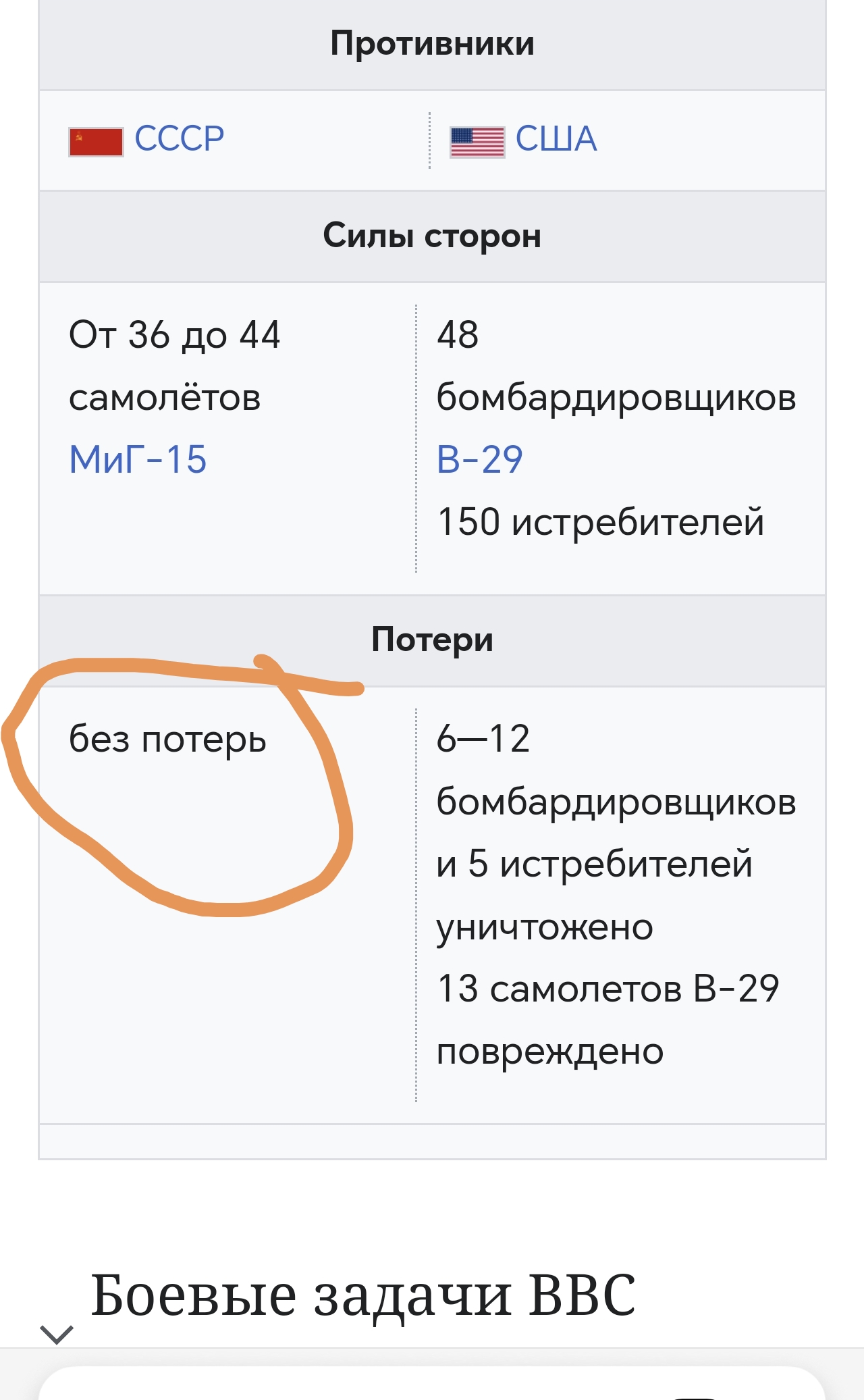Image resolution: width=864 pixels, height=1400 pixels.
Task: Tap the United States flag icon
Action: point(477,142)
